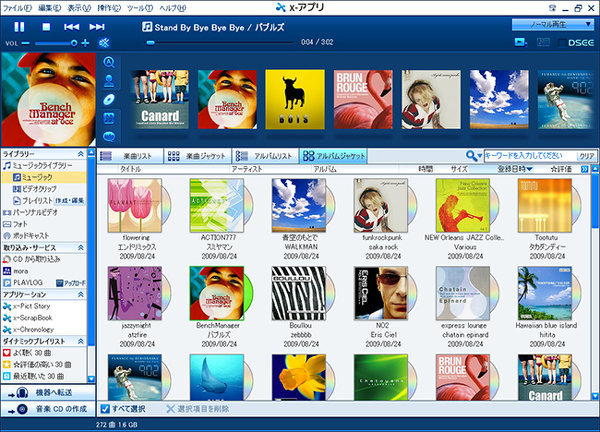
Task: Switch to the 楽曲リスト tab
Action: (x=130, y=156)
